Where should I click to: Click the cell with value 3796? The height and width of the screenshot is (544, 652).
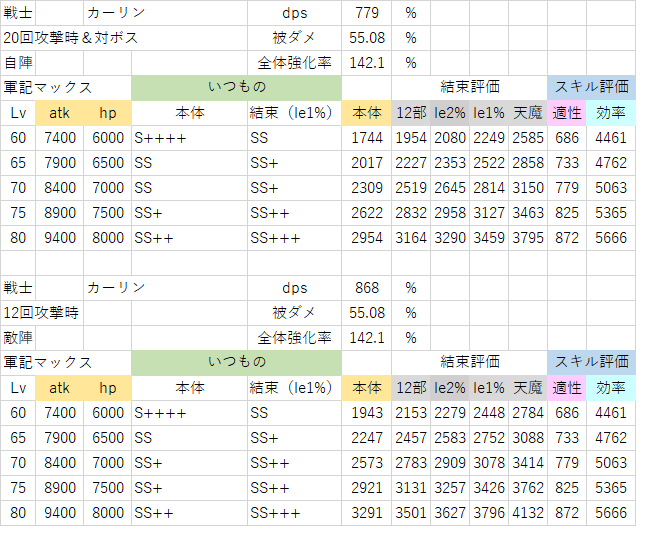click(489, 513)
